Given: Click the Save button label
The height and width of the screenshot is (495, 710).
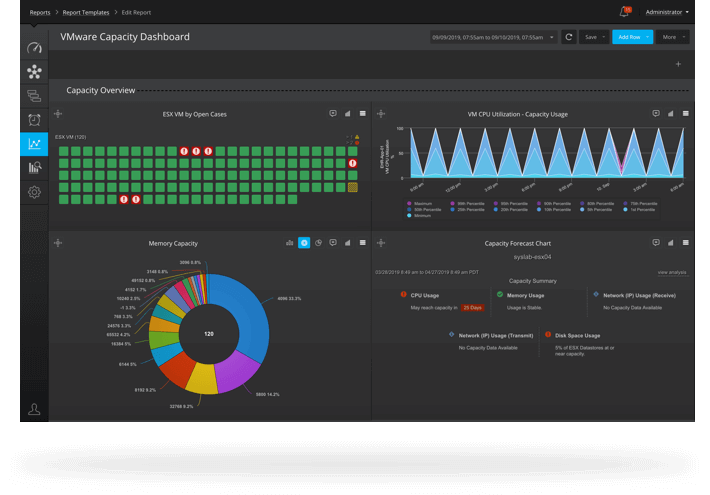Looking at the screenshot, I should pyautogui.click(x=591, y=37).
